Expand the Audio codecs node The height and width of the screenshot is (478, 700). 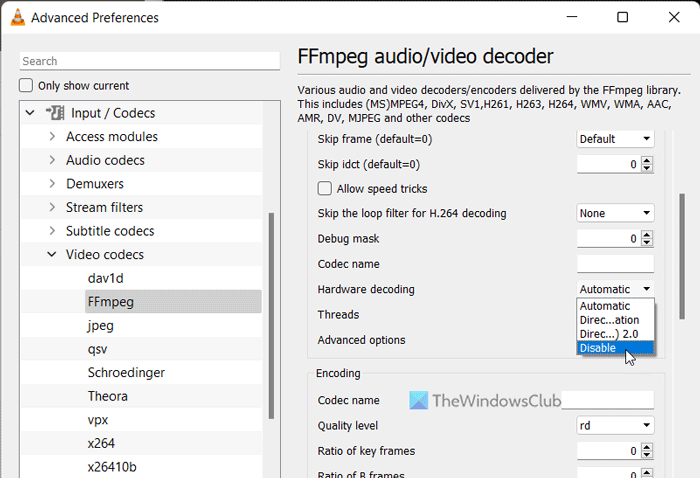(x=52, y=160)
